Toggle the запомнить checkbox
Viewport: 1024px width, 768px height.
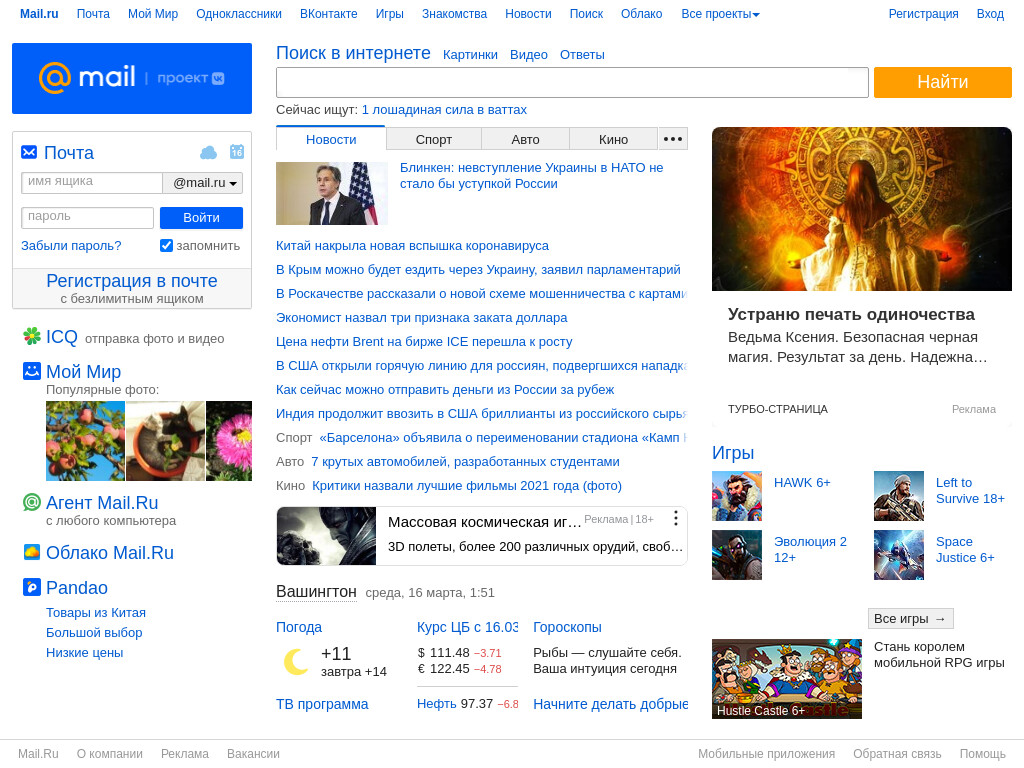click(x=167, y=246)
